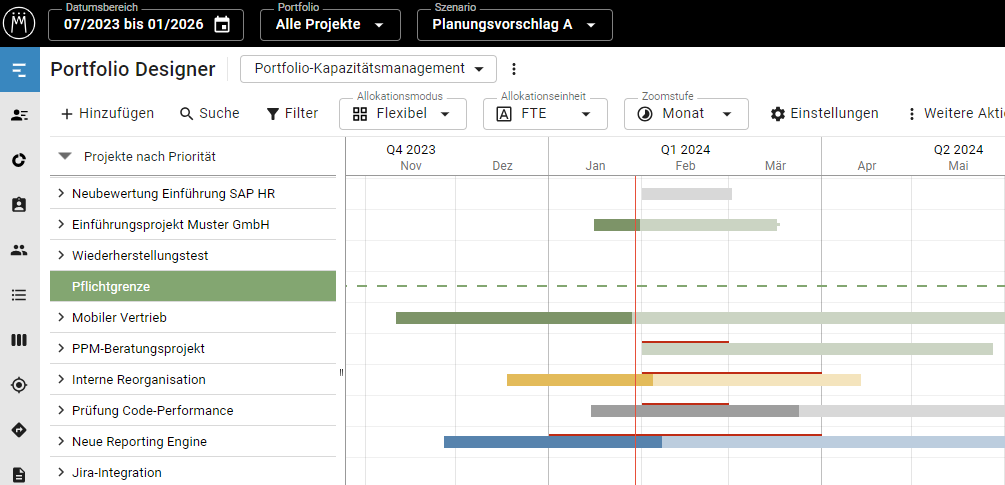The height and width of the screenshot is (485, 1005).
Task: Open the person-with-lines sidebar icon
Action: [20, 115]
